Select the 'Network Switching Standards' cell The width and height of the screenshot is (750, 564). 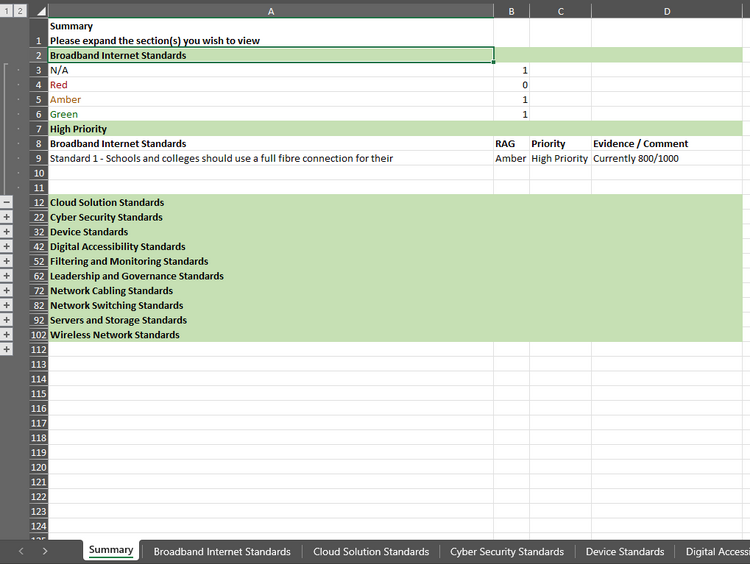pos(271,305)
